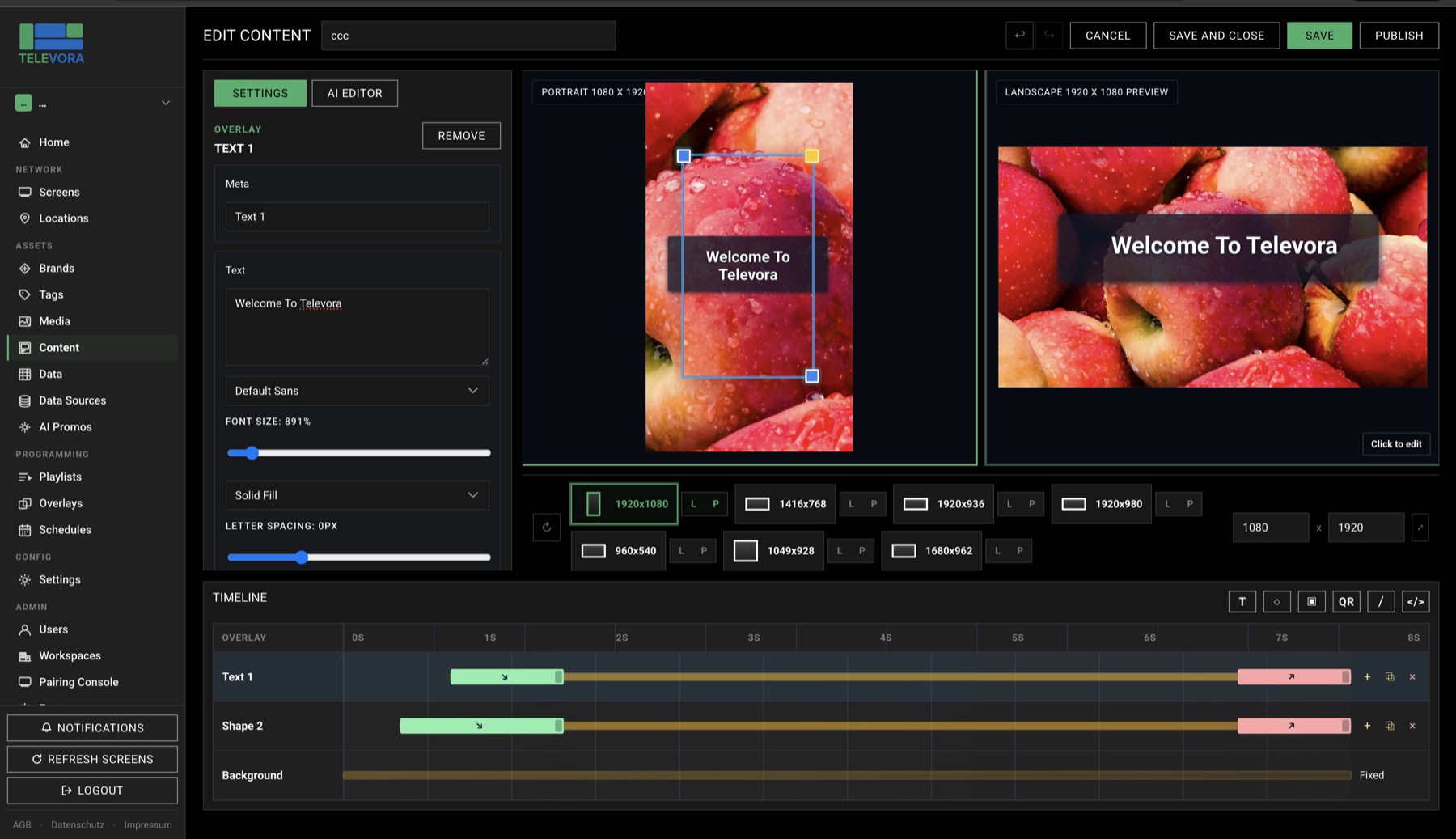The width and height of the screenshot is (1456, 839).
Task: Add a keyframe on the Shape 2 row
Action: (x=1367, y=726)
